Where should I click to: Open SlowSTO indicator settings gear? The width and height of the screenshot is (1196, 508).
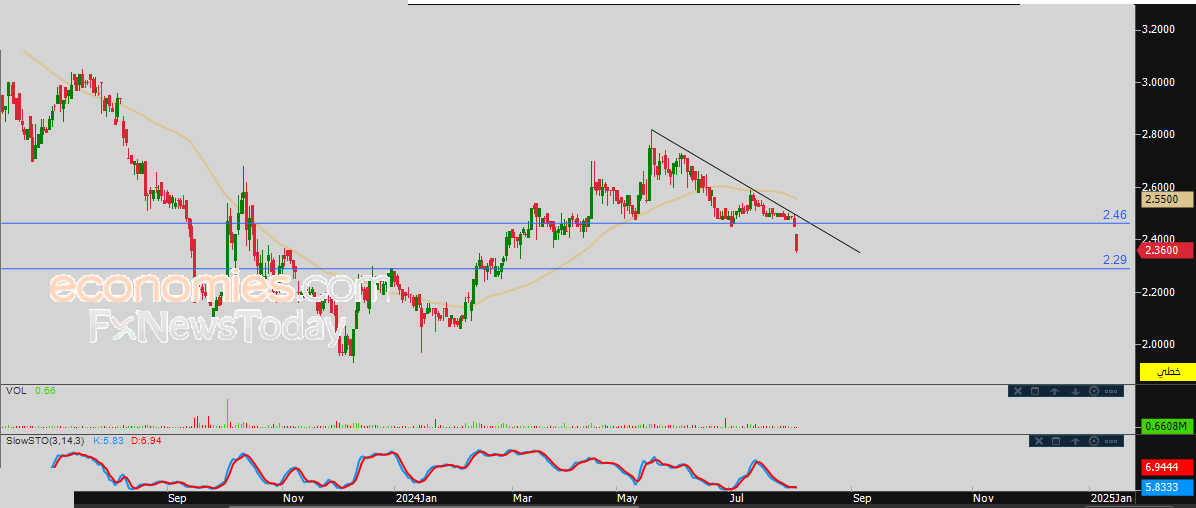(x=1094, y=441)
